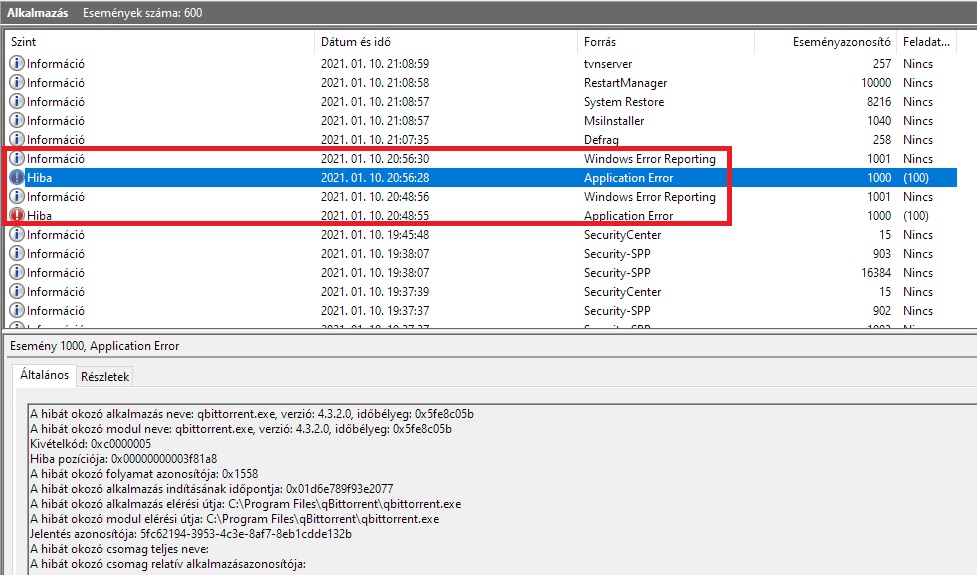977x576 pixels.
Task: Click event ID 257 cell
Action: click(882, 64)
